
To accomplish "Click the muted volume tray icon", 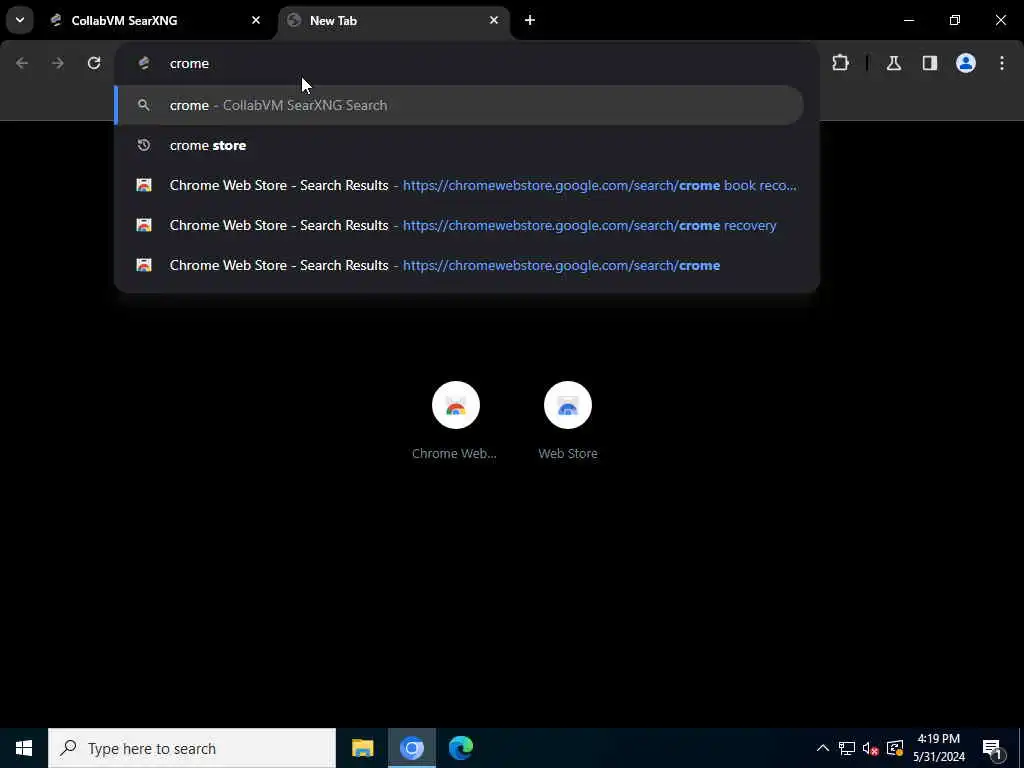I will pos(871,748).
